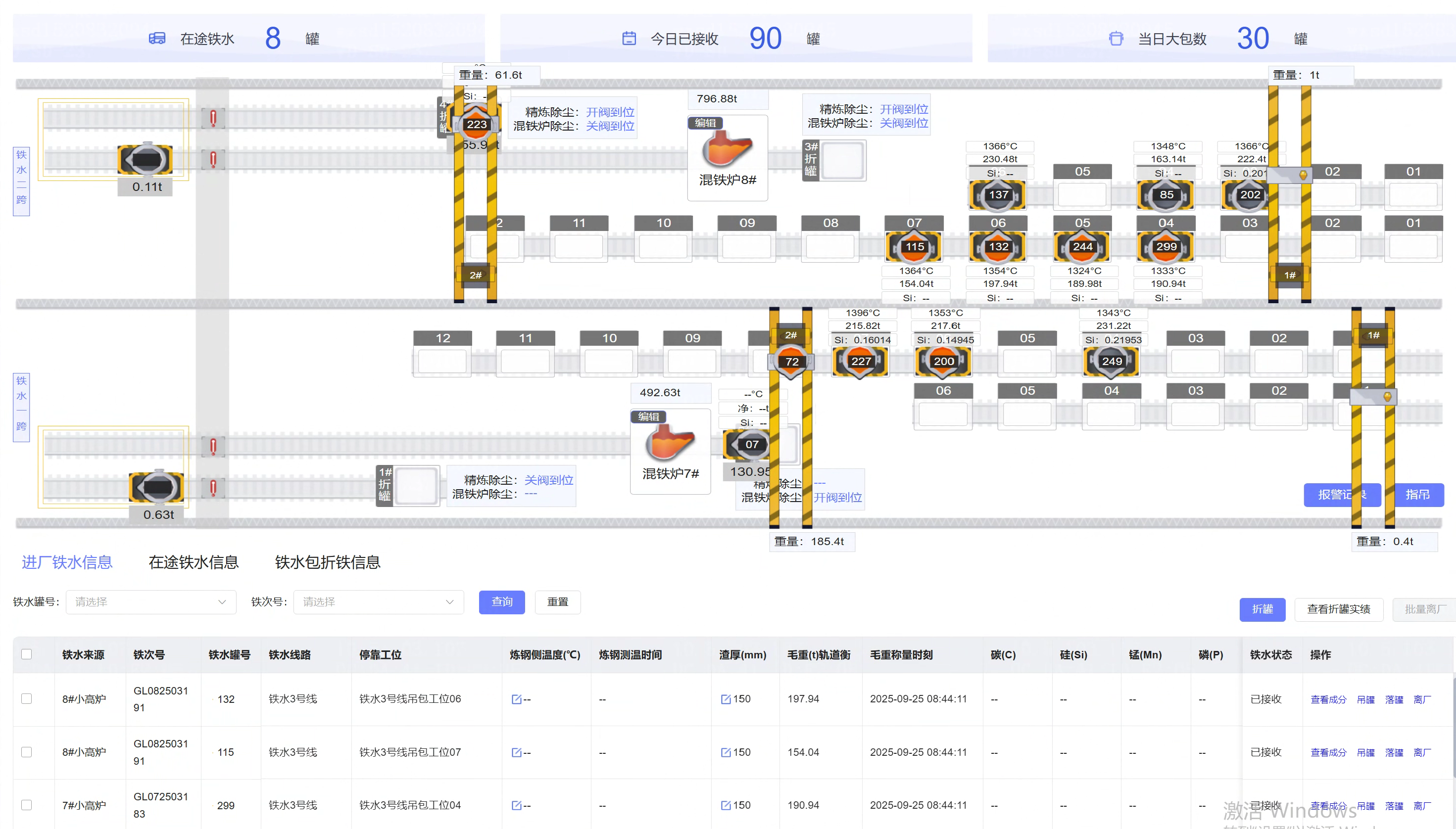This screenshot has height=829, width=1456.
Task: Switch to the 铁水包折铁信息 tab
Action: point(328,562)
